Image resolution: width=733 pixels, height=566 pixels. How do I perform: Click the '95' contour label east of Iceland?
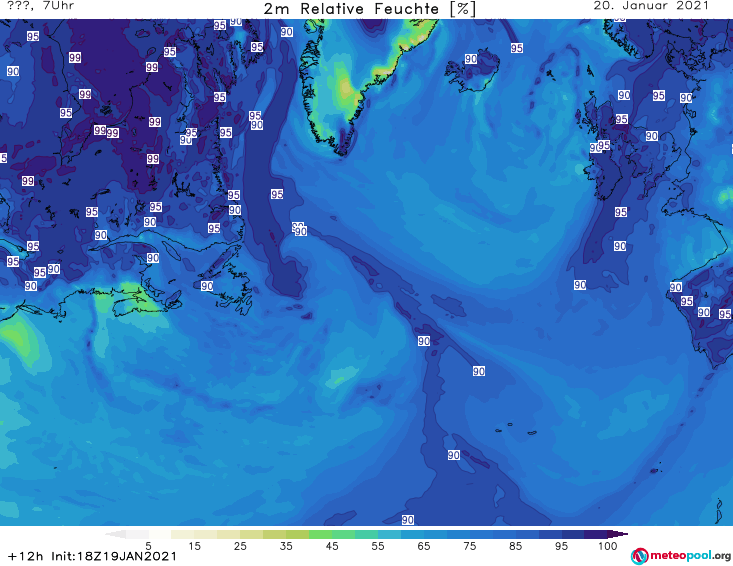click(x=517, y=48)
